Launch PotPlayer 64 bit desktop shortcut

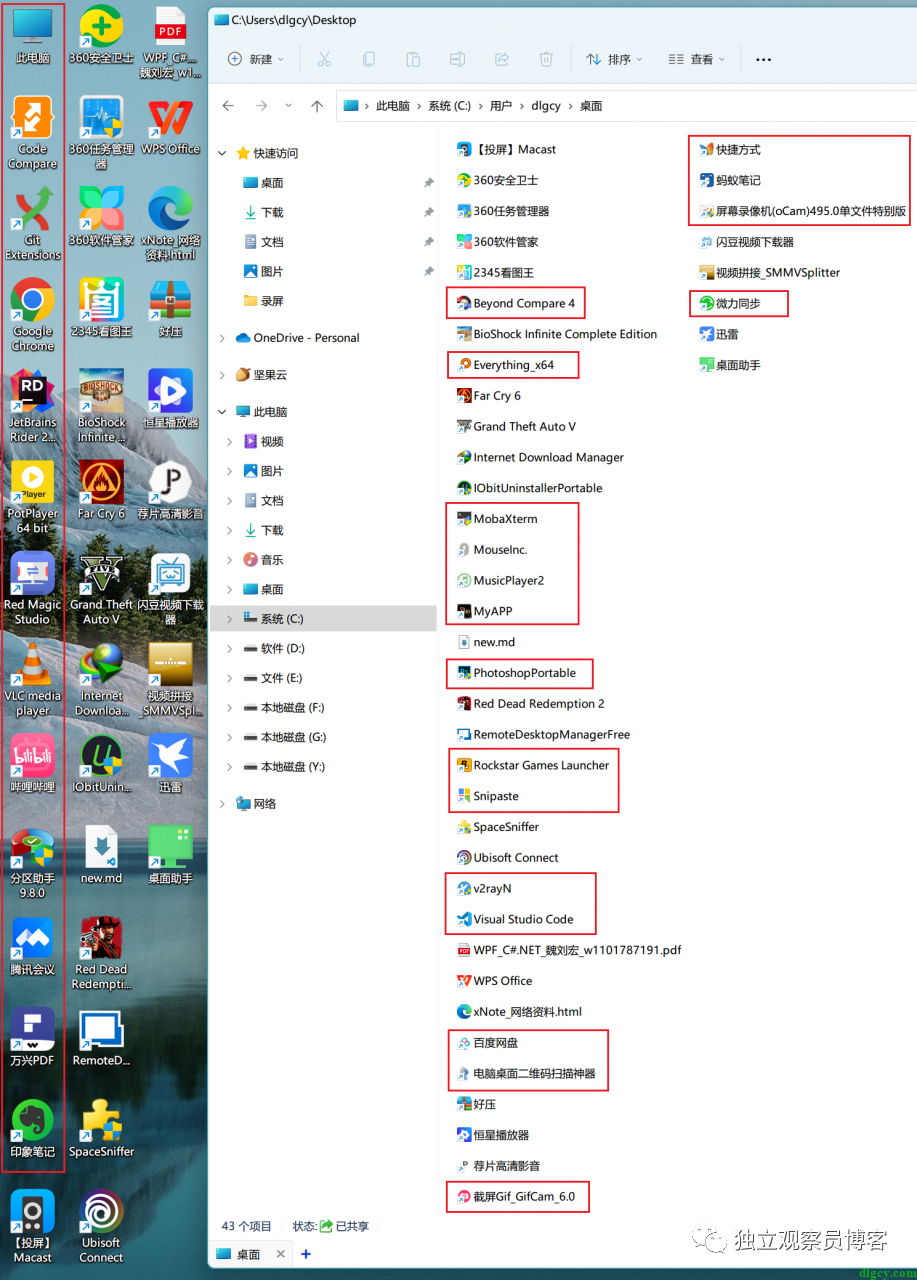32,497
